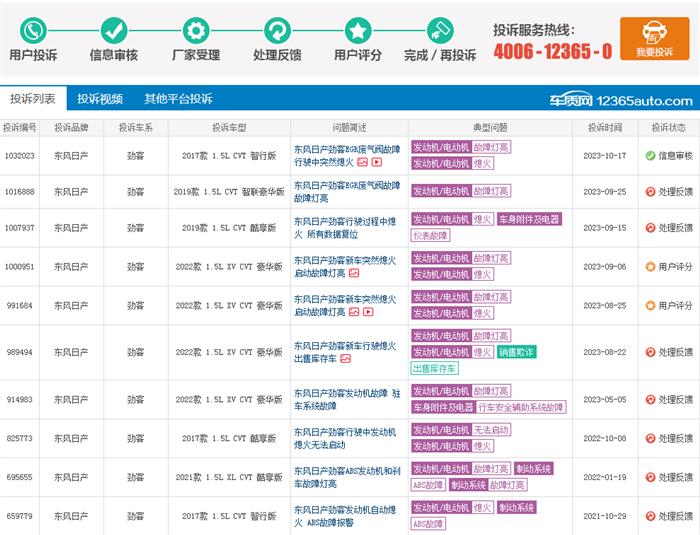This screenshot has height=535, width=700.
Task: Click red 处理反馈 status icon for 989494
Action: (650, 352)
